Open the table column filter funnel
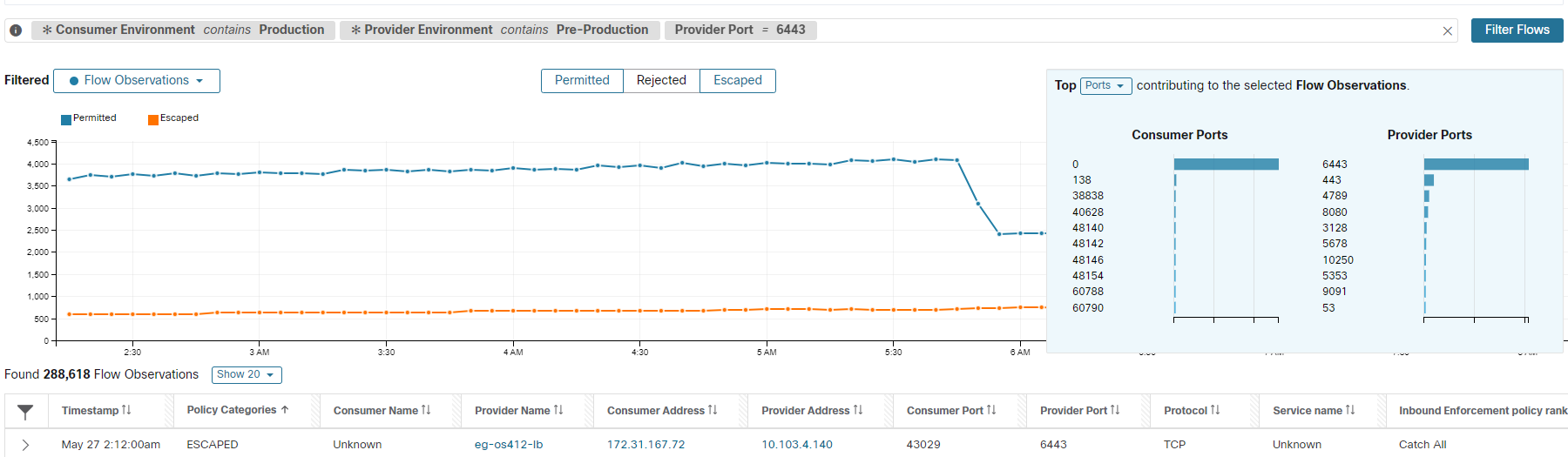 tap(25, 412)
